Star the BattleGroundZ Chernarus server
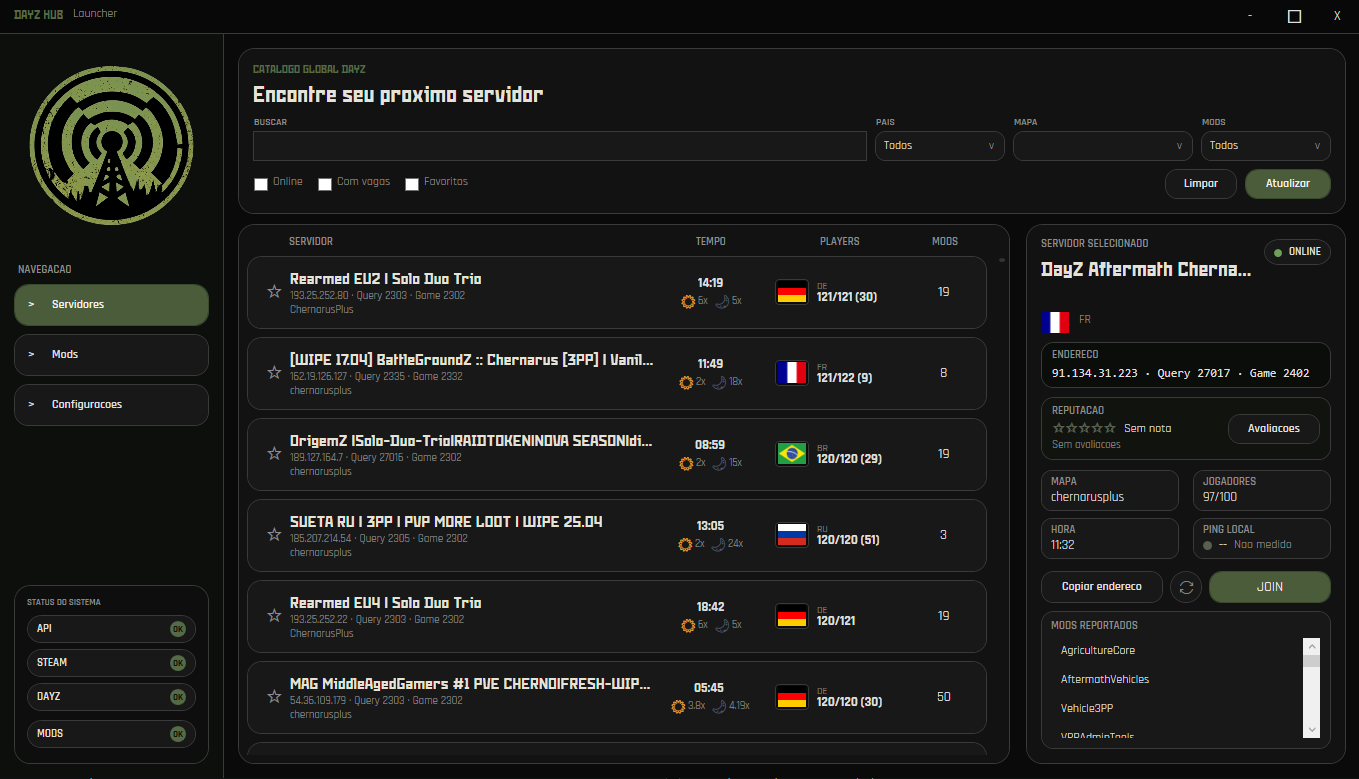This screenshot has width=1359, height=779. 274,373
